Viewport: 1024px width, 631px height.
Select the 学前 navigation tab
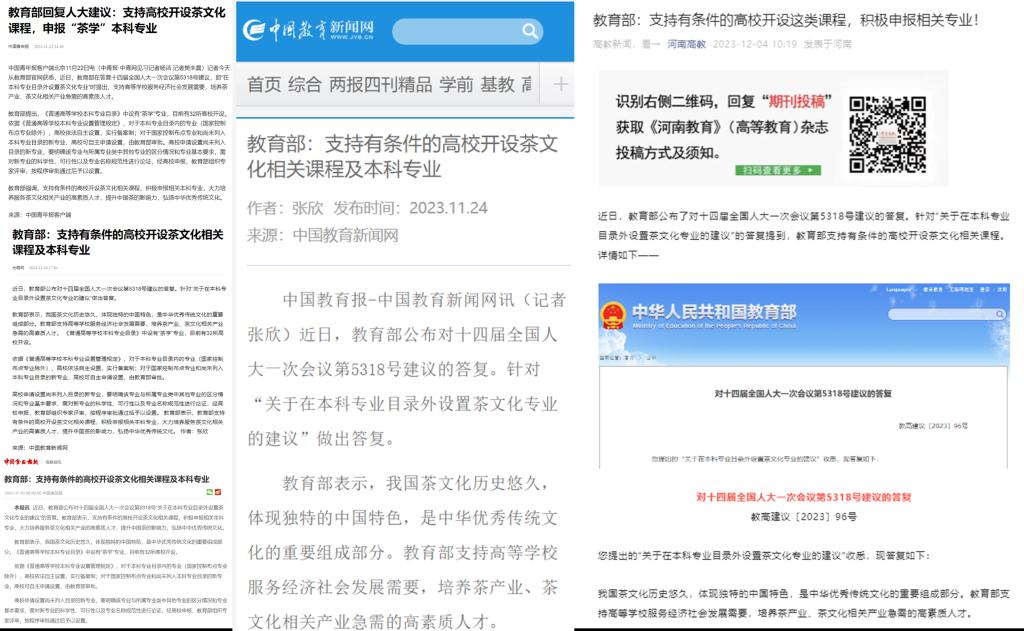[457, 84]
